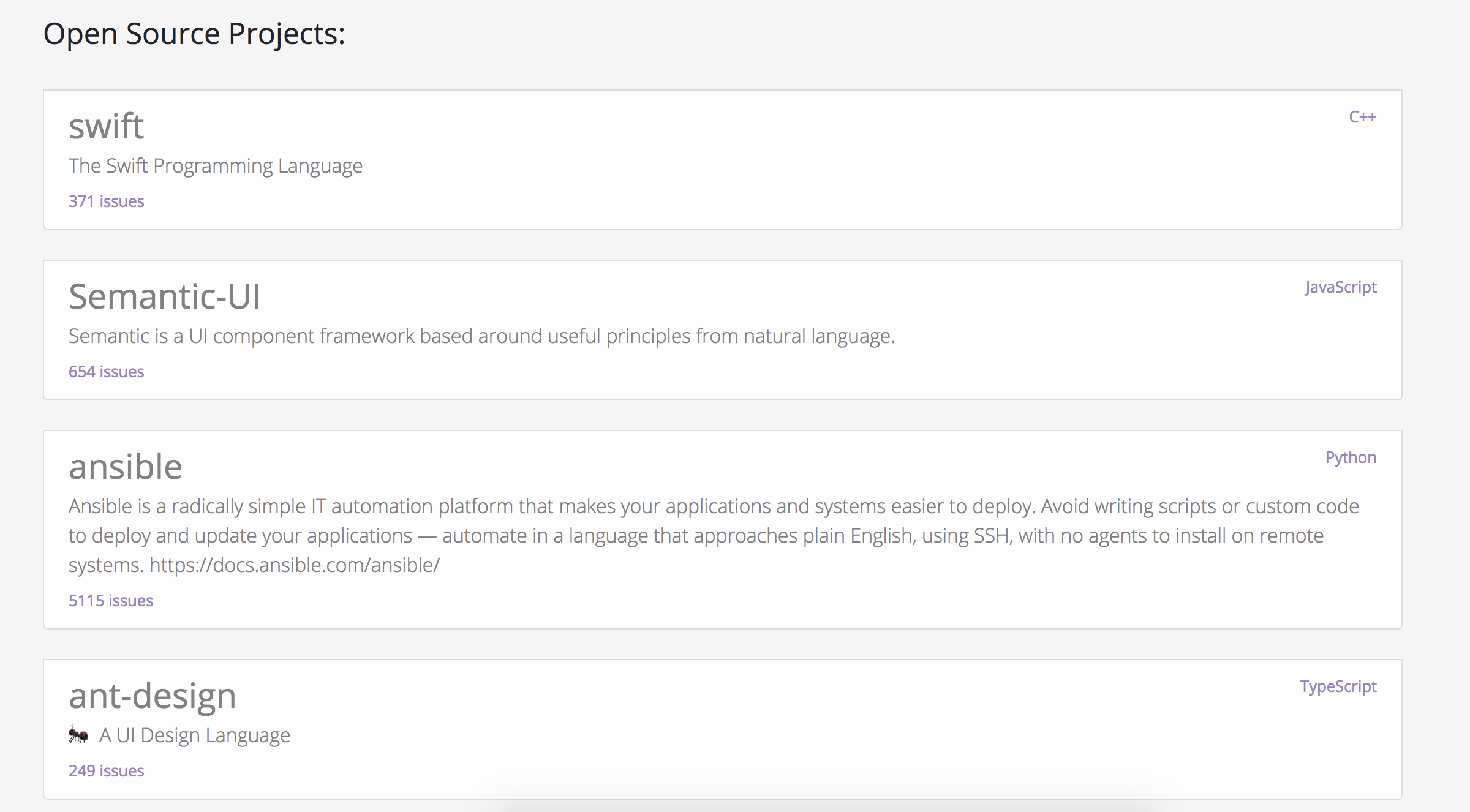Open the Semantic-UI project title

click(x=164, y=297)
